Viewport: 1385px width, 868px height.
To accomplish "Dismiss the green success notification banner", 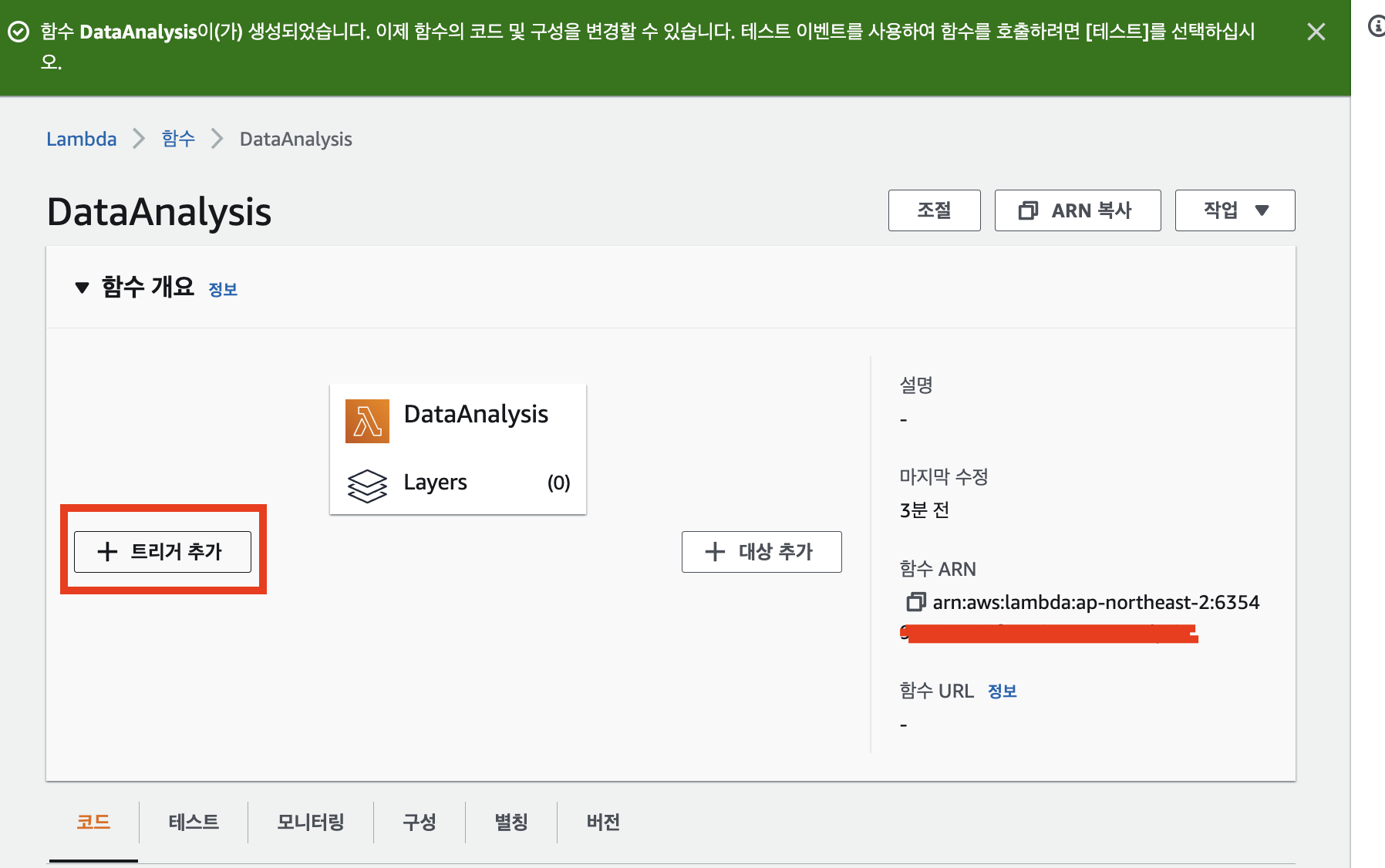I will (x=1316, y=32).
